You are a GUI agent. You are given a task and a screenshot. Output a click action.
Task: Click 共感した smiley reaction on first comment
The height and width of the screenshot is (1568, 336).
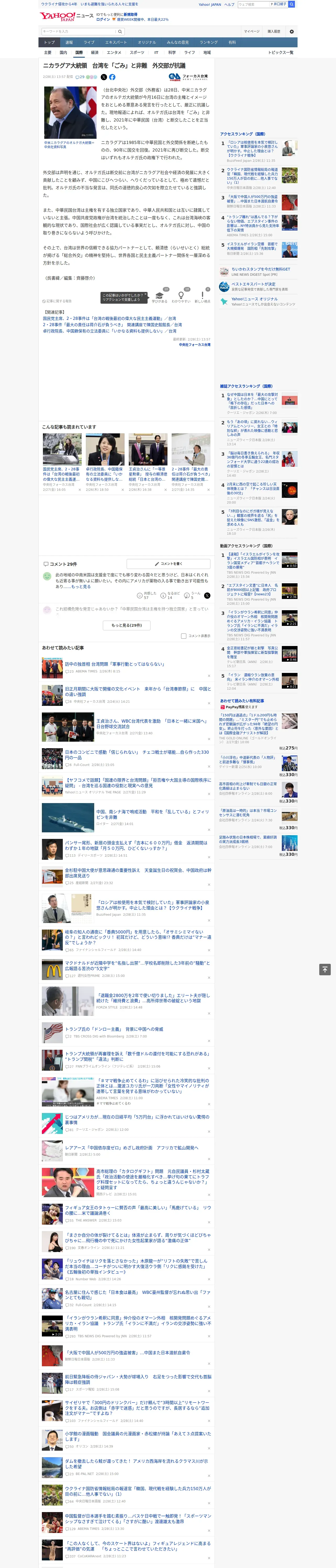pyautogui.click(x=140, y=596)
